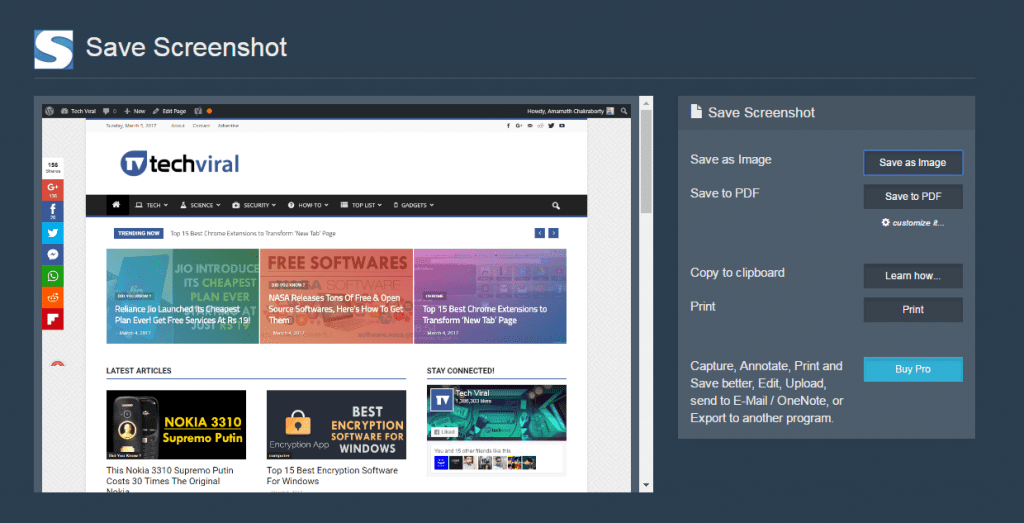Click the LATEST ARTICLES heading

[x=139, y=371]
